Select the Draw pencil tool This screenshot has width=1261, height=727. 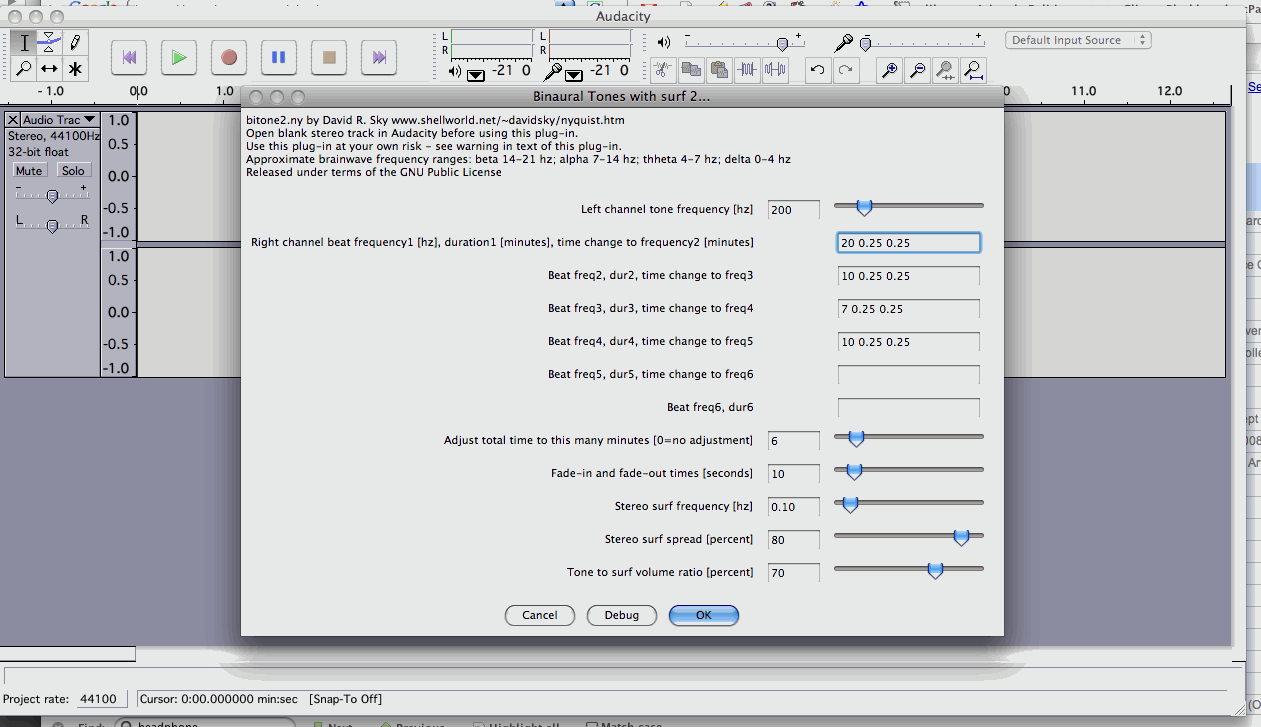[75, 42]
